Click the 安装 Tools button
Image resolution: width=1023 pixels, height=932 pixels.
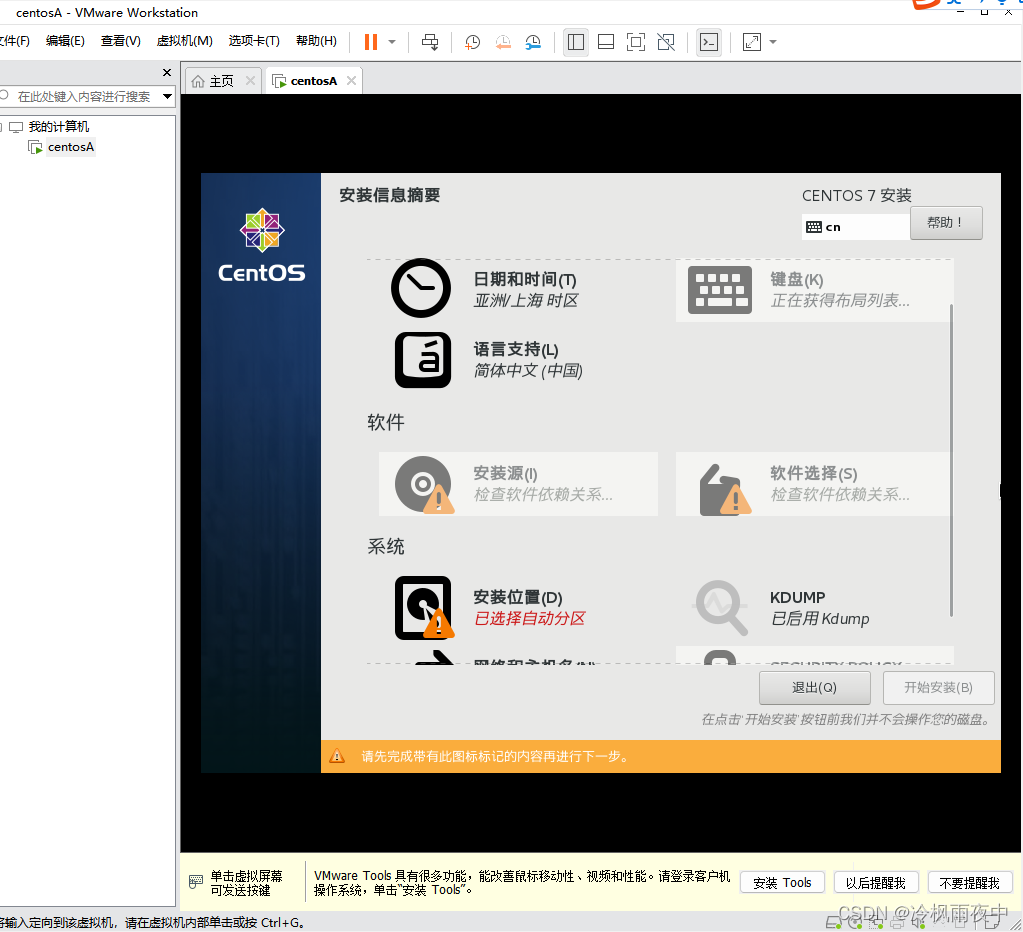tap(782, 883)
